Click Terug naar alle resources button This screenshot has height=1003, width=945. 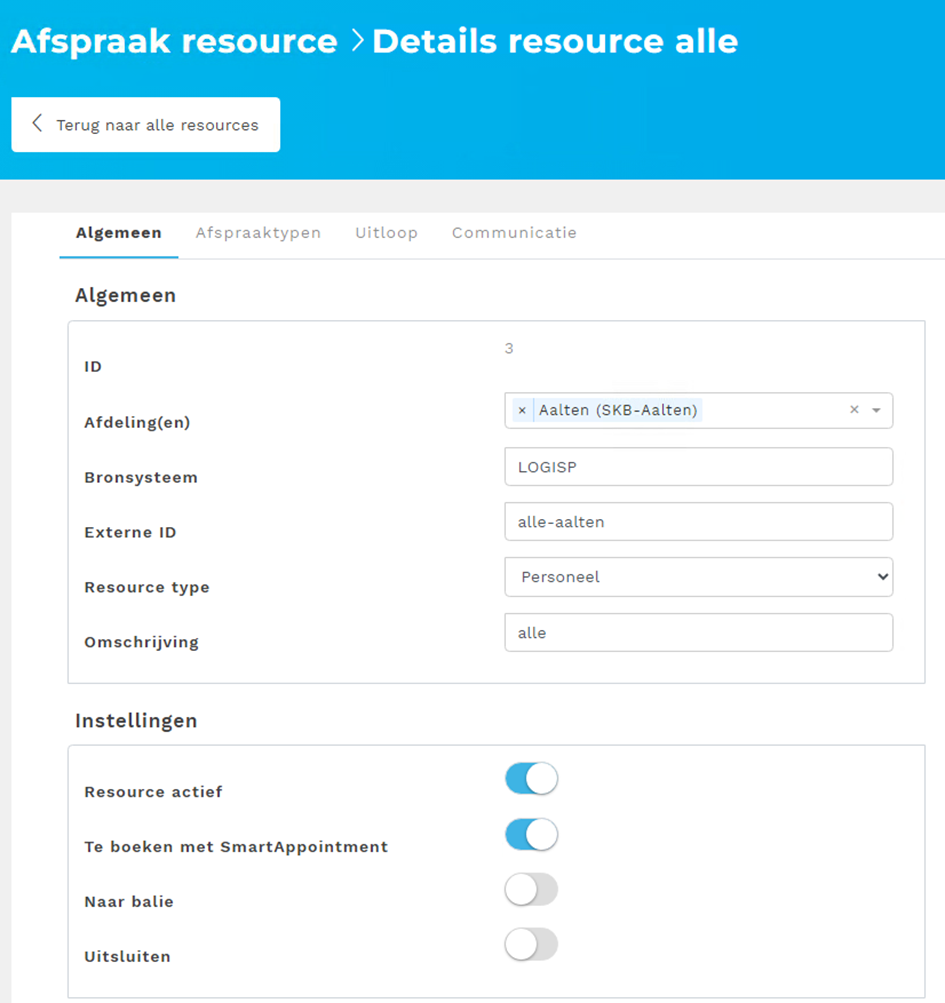point(146,125)
